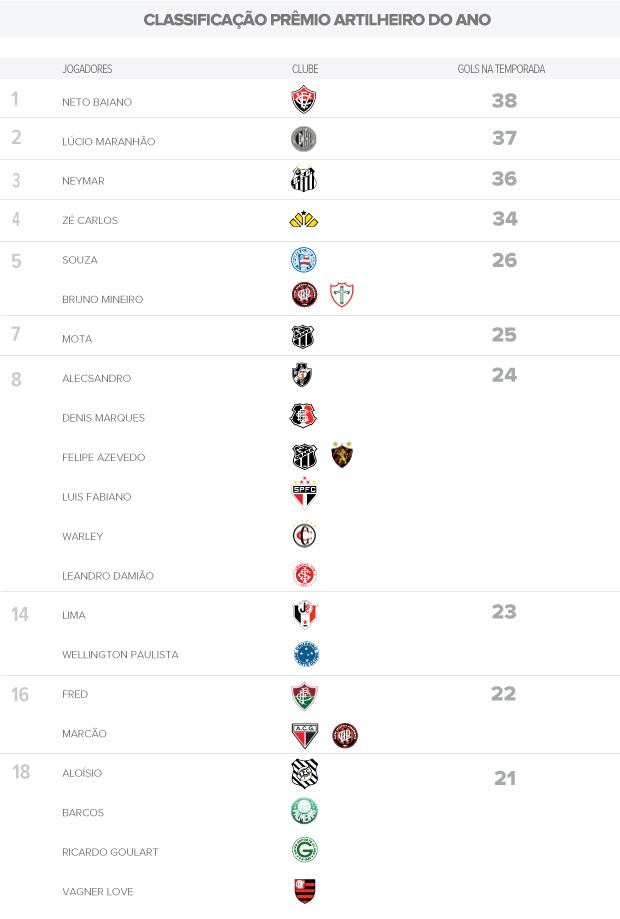Click the Bahia crest in Souza's row
620x919 pixels.
304,260
